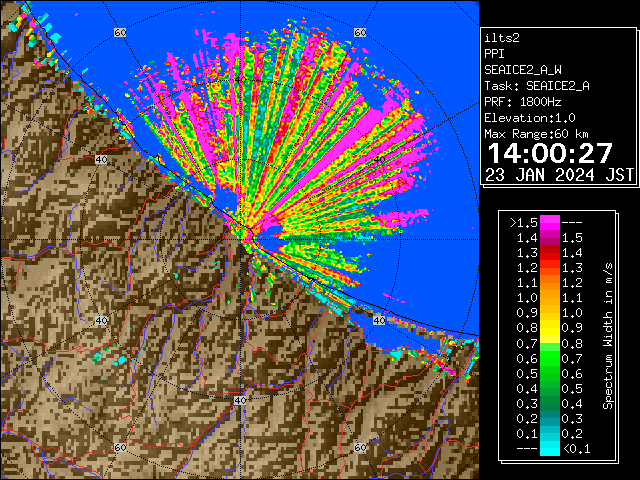Screen dimensions: 640x480
Task: Select the "PPI" scan type label
Action: (494, 54)
